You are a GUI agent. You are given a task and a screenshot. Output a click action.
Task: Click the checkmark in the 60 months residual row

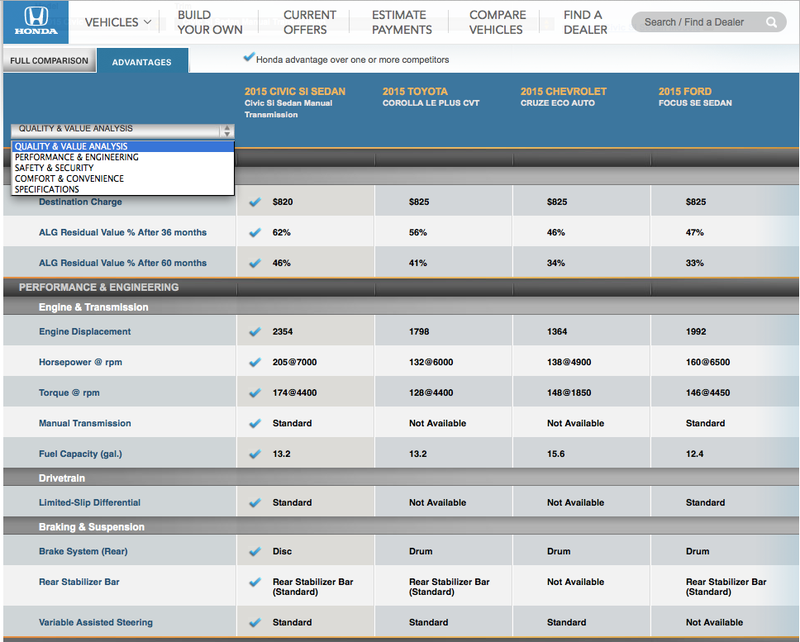[255, 263]
